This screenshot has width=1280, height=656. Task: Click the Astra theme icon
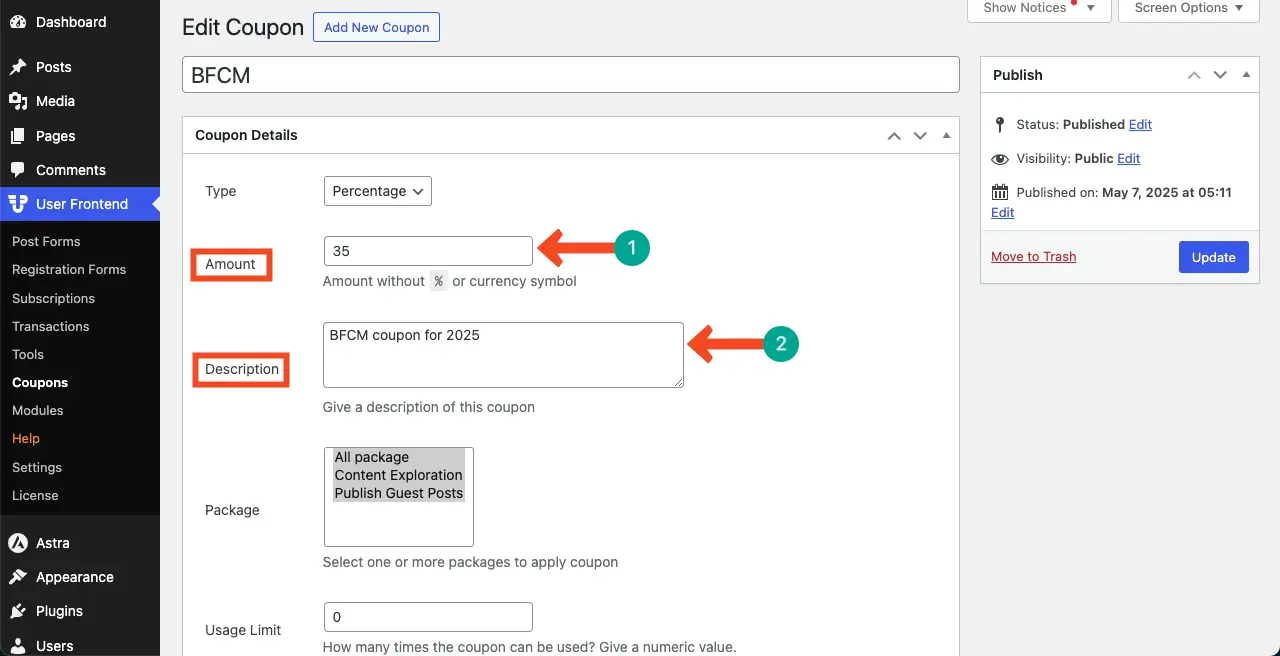tap(18, 543)
